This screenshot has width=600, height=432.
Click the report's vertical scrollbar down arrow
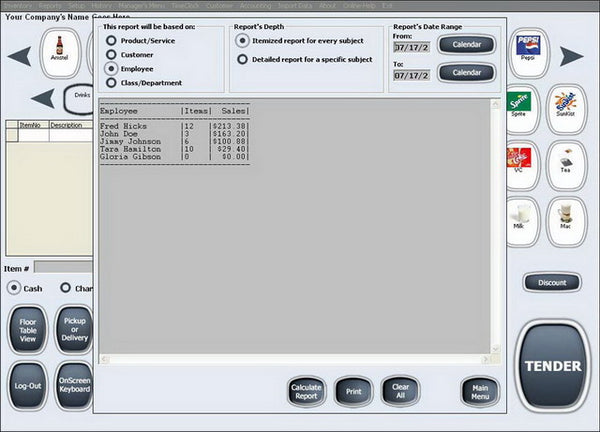coord(495,349)
